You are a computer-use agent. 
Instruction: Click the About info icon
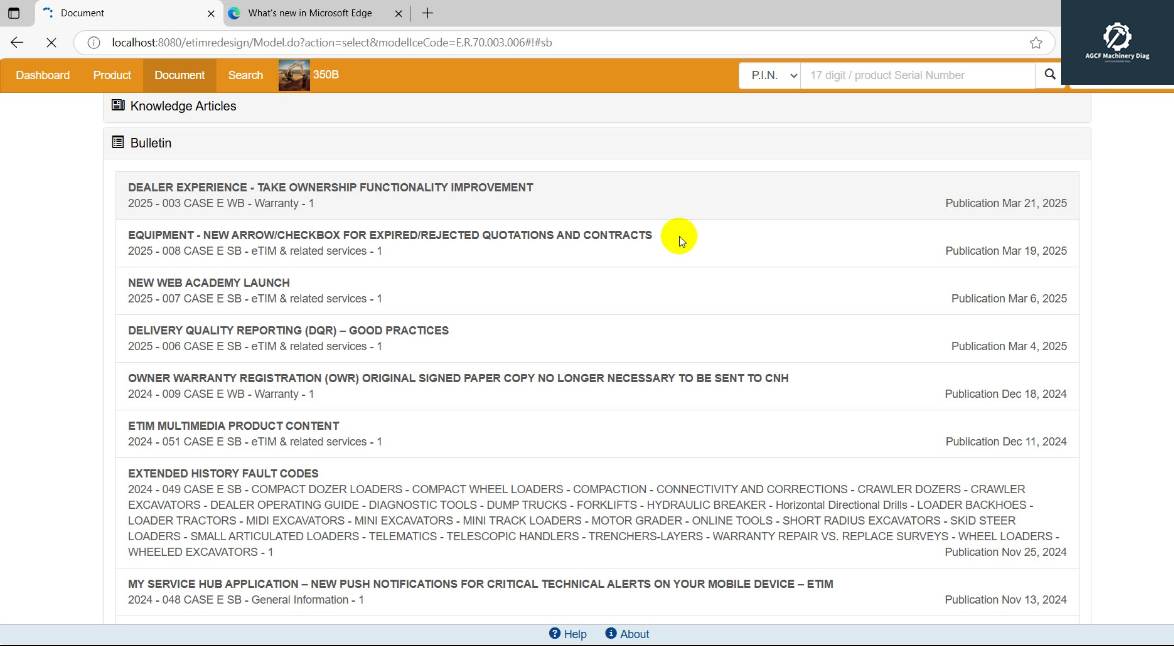[x=611, y=634]
